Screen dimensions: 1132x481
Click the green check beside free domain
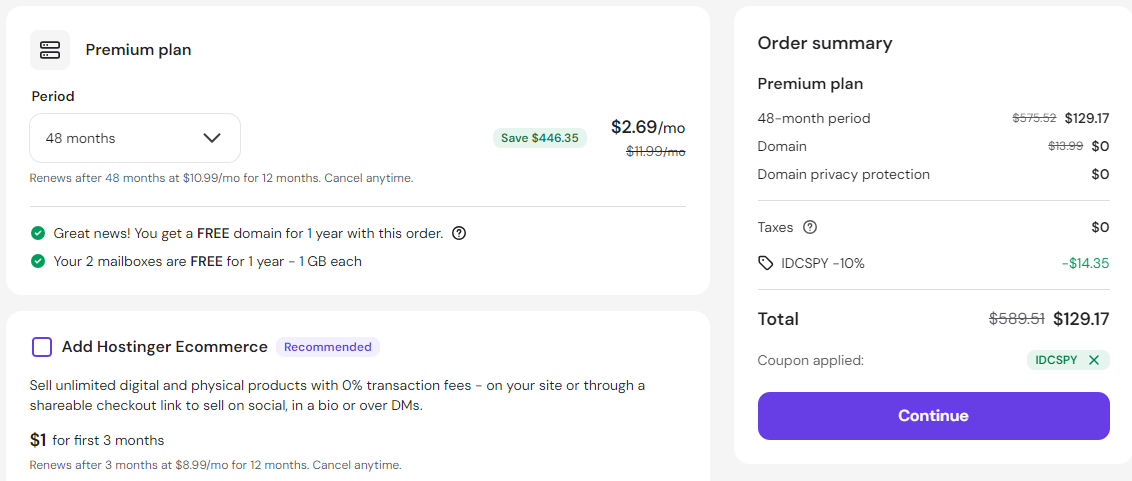[x=38, y=233]
